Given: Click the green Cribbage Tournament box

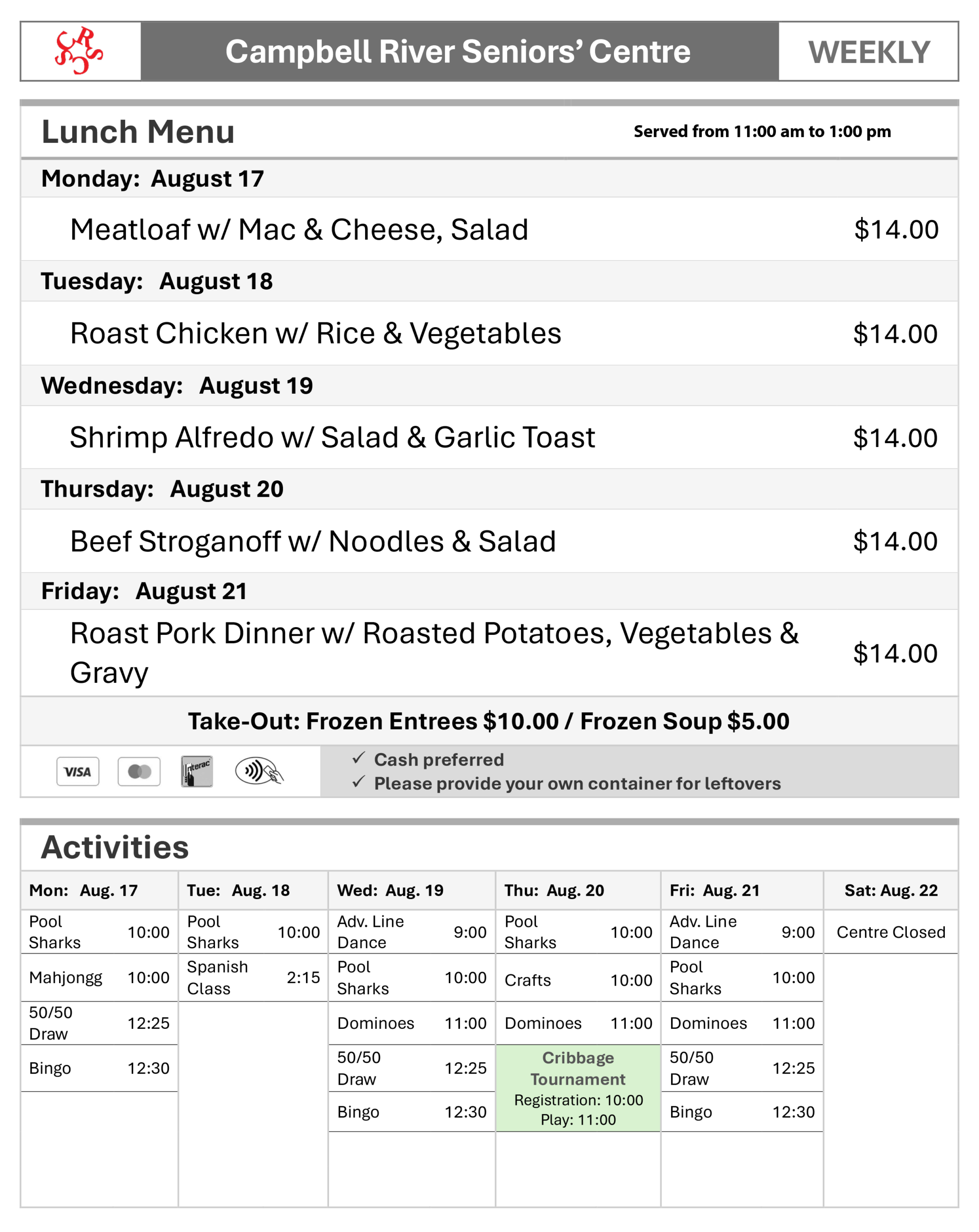Looking at the screenshot, I should [x=578, y=1088].
